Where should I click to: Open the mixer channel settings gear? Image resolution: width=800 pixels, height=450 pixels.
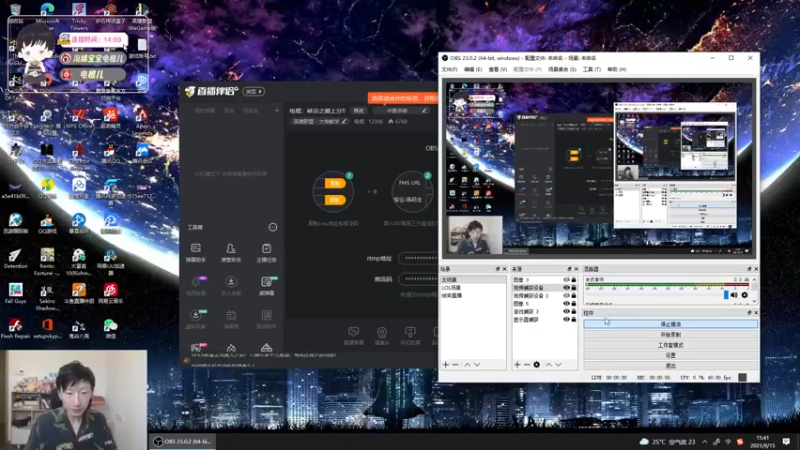click(x=744, y=295)
